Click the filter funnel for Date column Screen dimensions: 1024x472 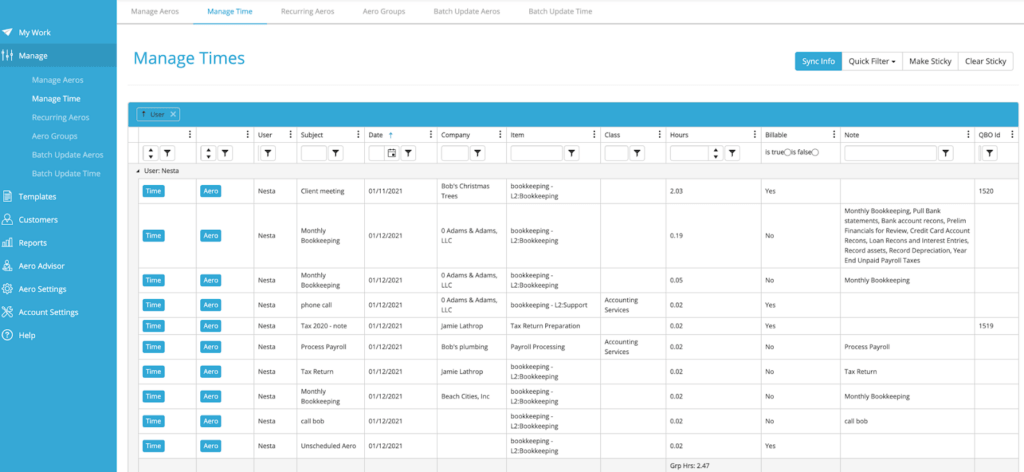(408, 153)
